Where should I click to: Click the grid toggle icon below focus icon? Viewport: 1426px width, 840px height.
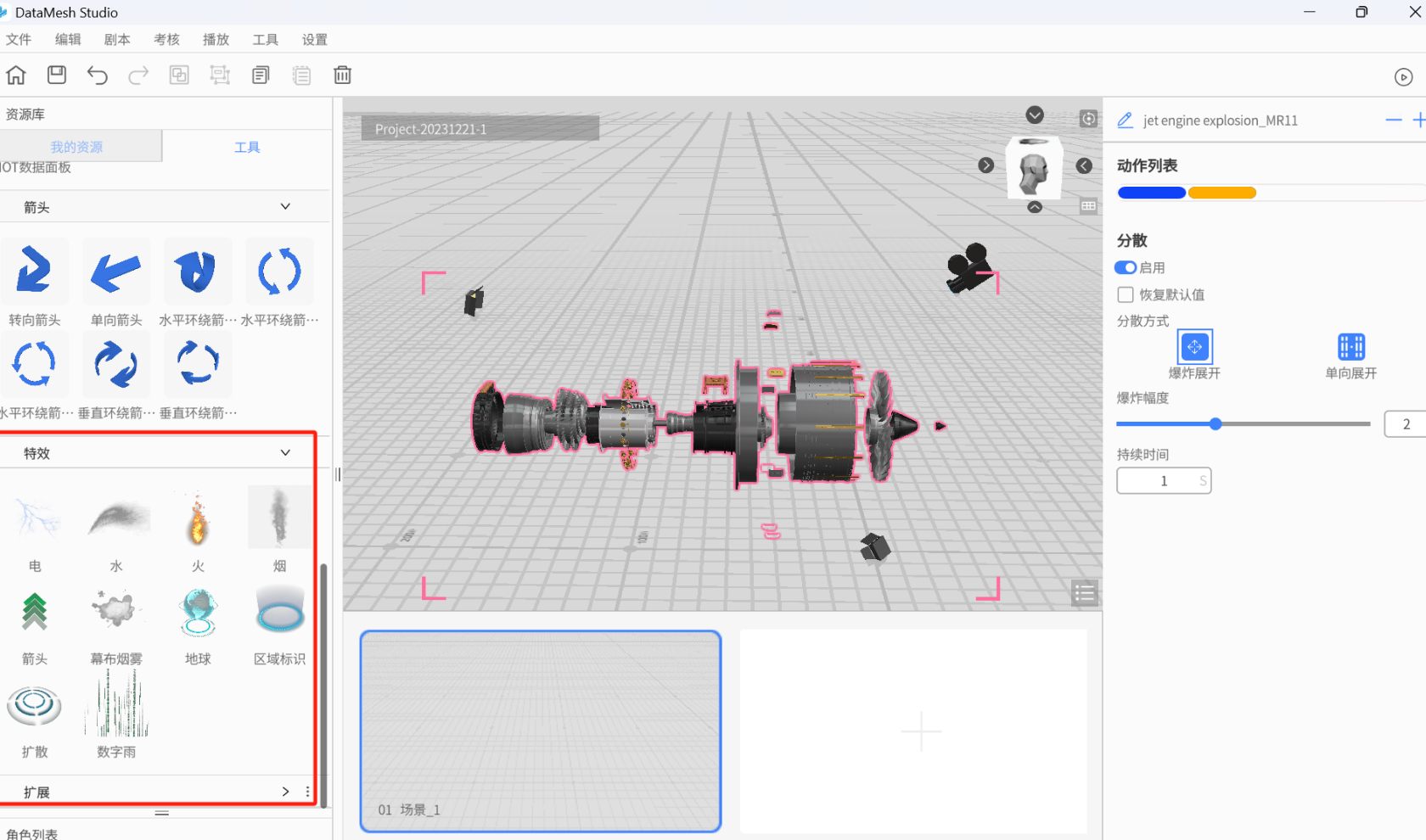[1088, 206]
